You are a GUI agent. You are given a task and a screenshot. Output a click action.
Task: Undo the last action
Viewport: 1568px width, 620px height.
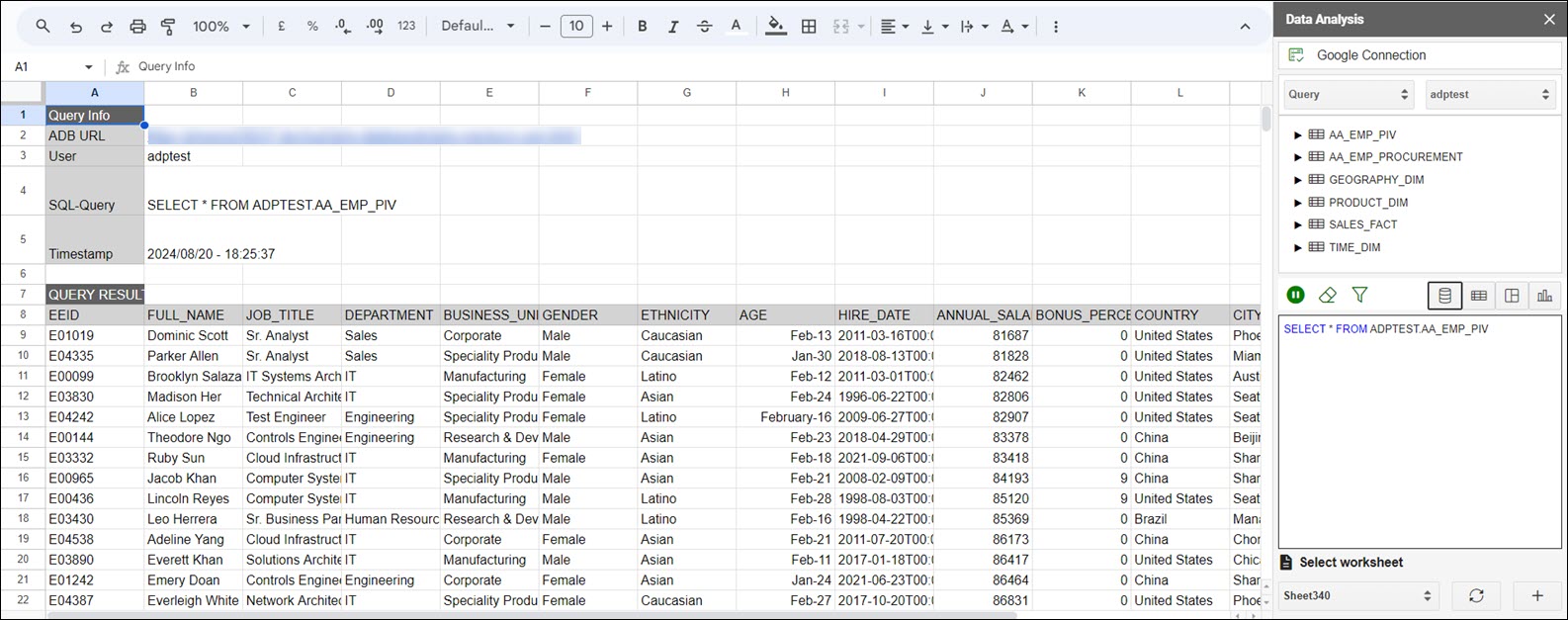(75, 27)
